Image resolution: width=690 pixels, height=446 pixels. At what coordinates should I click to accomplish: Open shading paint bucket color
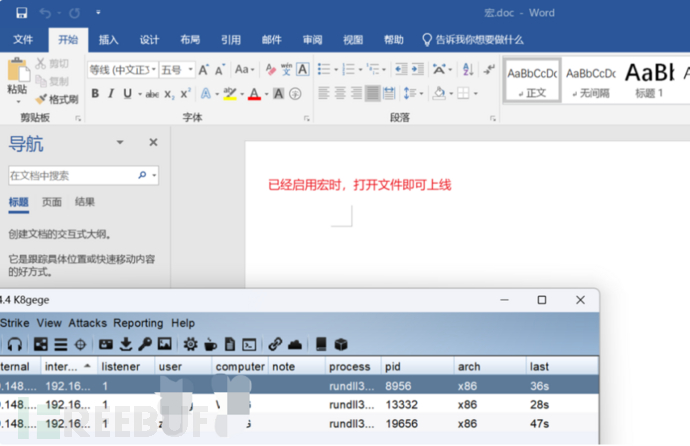pos(439,93)
